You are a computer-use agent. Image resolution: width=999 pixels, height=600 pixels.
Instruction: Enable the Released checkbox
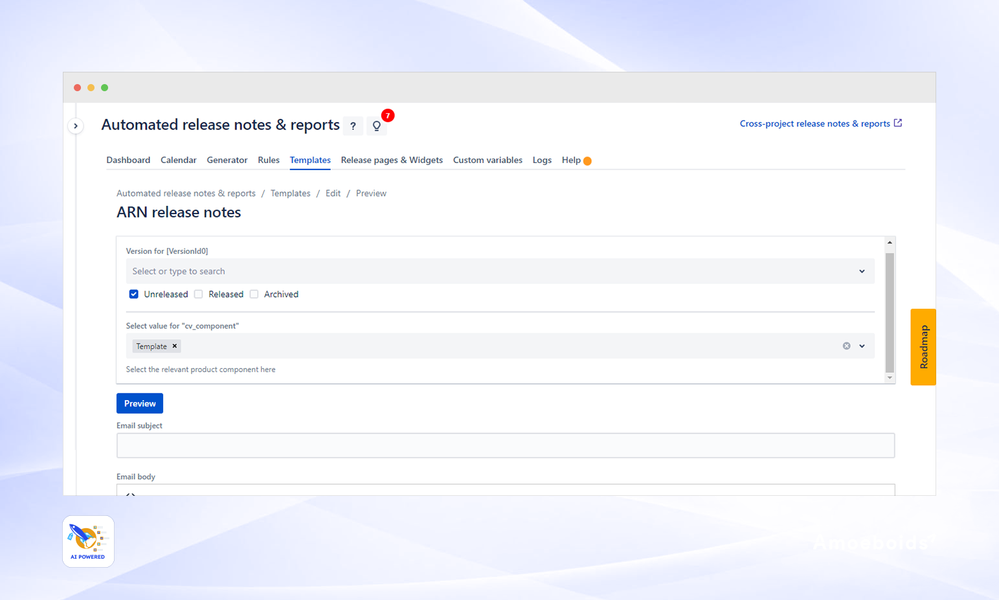200,294
